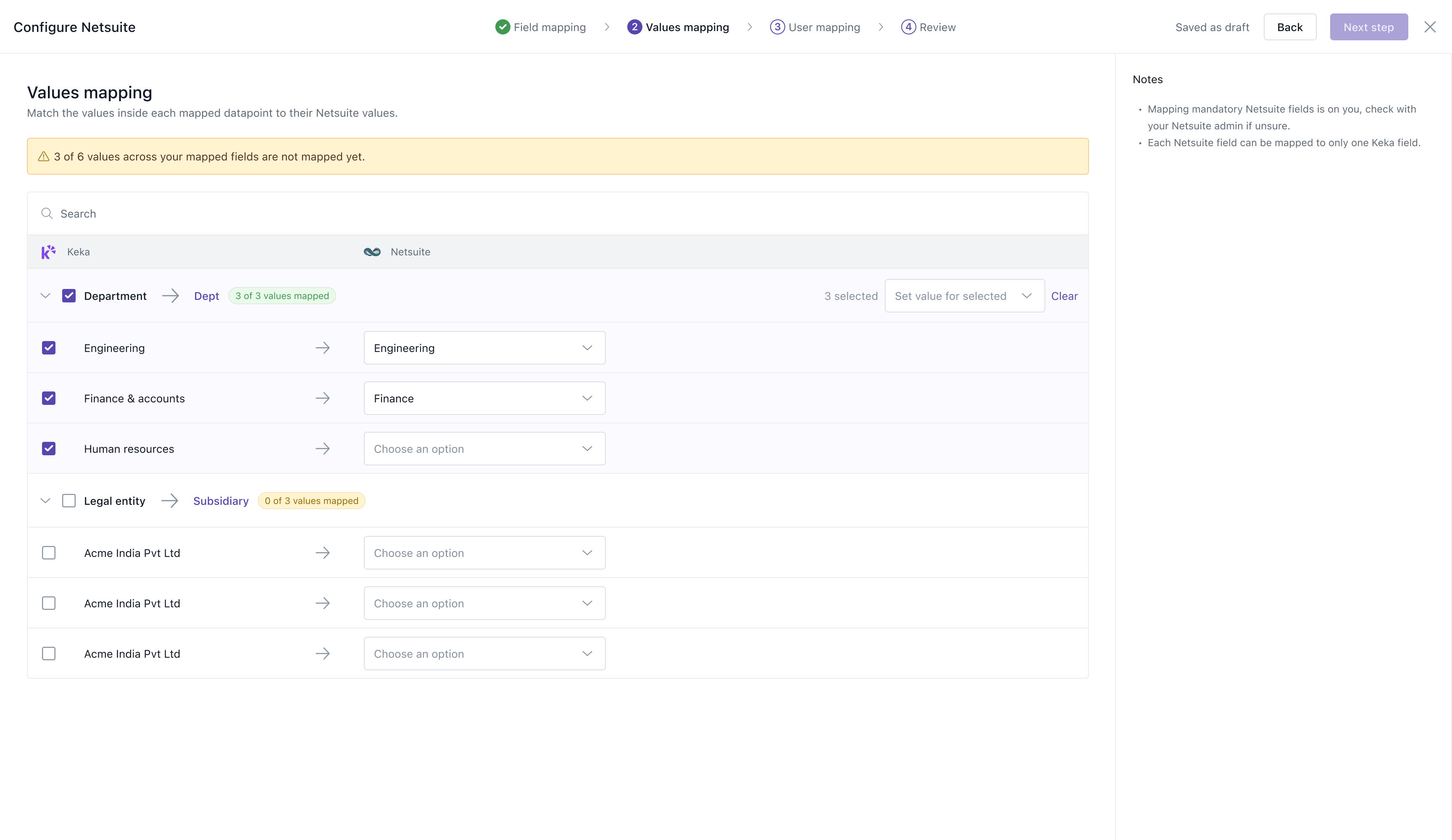Click the arrow icon next to Department

coord(171,296)
